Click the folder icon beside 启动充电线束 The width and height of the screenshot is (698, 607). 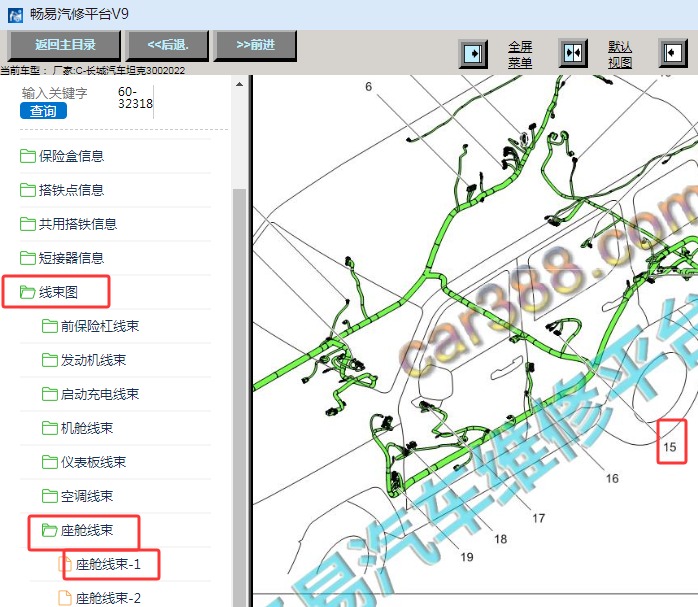click(x=49, y=394)
